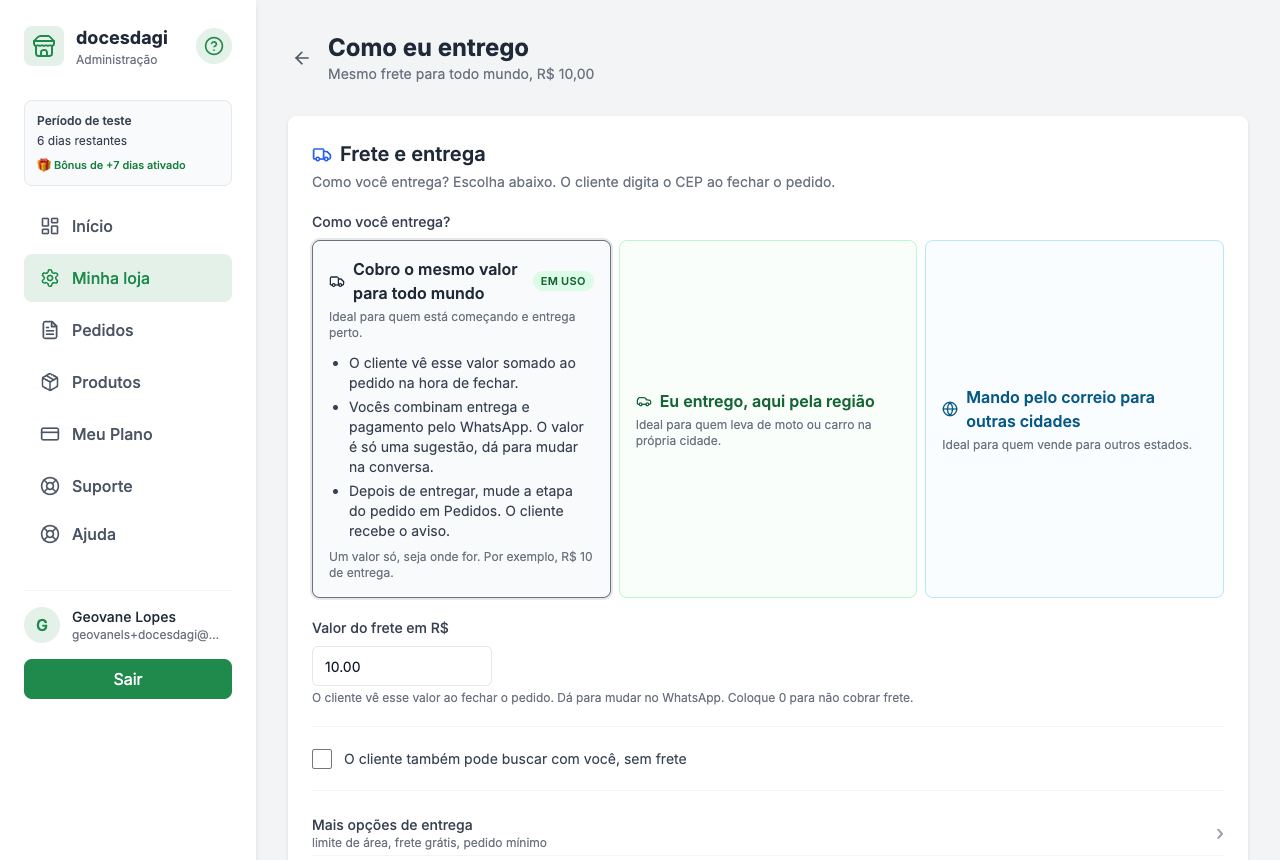The width and height of the screenshot is (1280, 860).
Task: Click the Valor do frete input field
Action: [x=402, y=666]
